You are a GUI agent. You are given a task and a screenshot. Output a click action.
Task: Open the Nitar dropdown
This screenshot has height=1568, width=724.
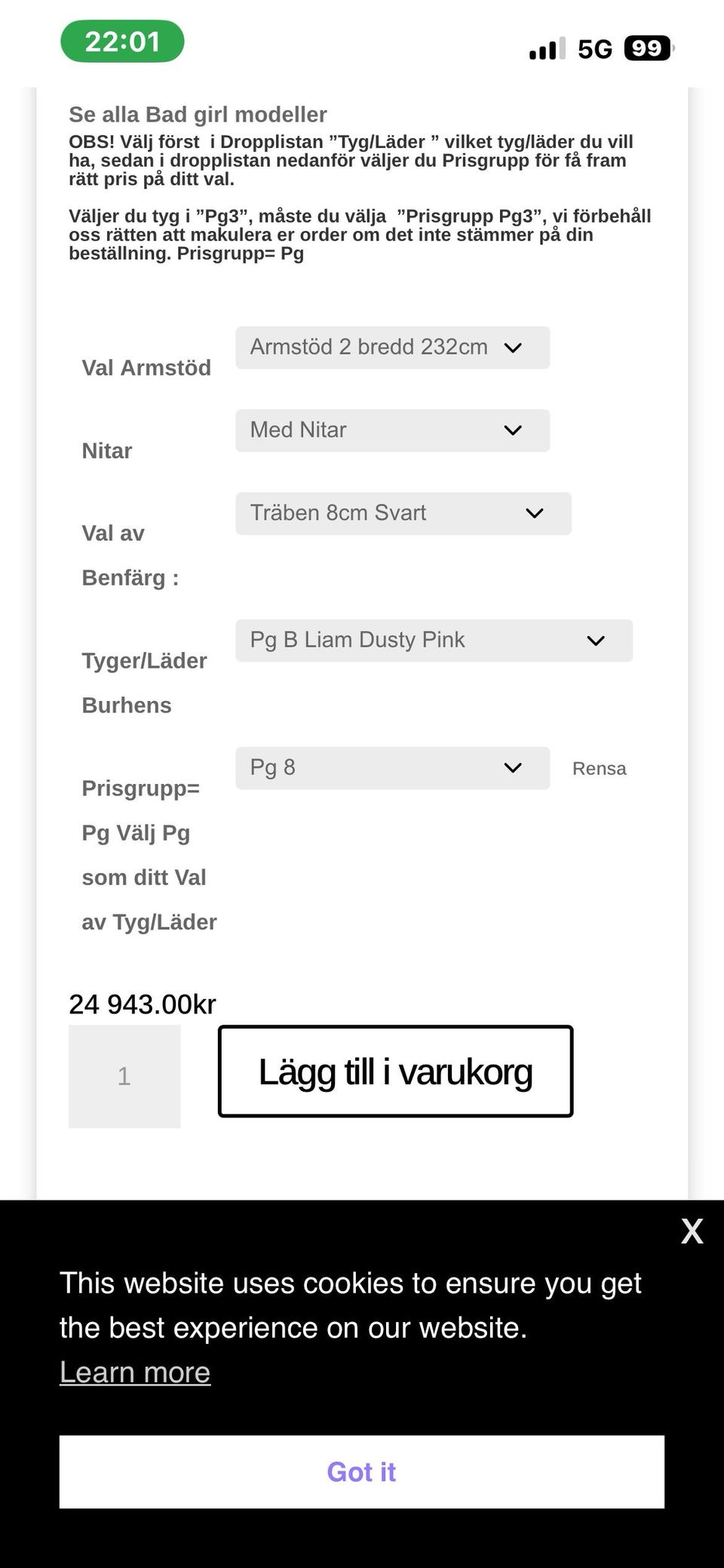point(392,430)
